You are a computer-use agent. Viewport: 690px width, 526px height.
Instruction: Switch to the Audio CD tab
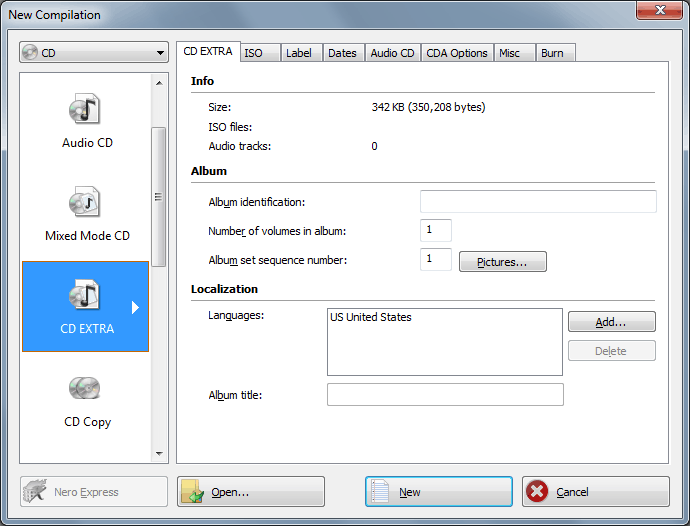click(x=392, y=53)
